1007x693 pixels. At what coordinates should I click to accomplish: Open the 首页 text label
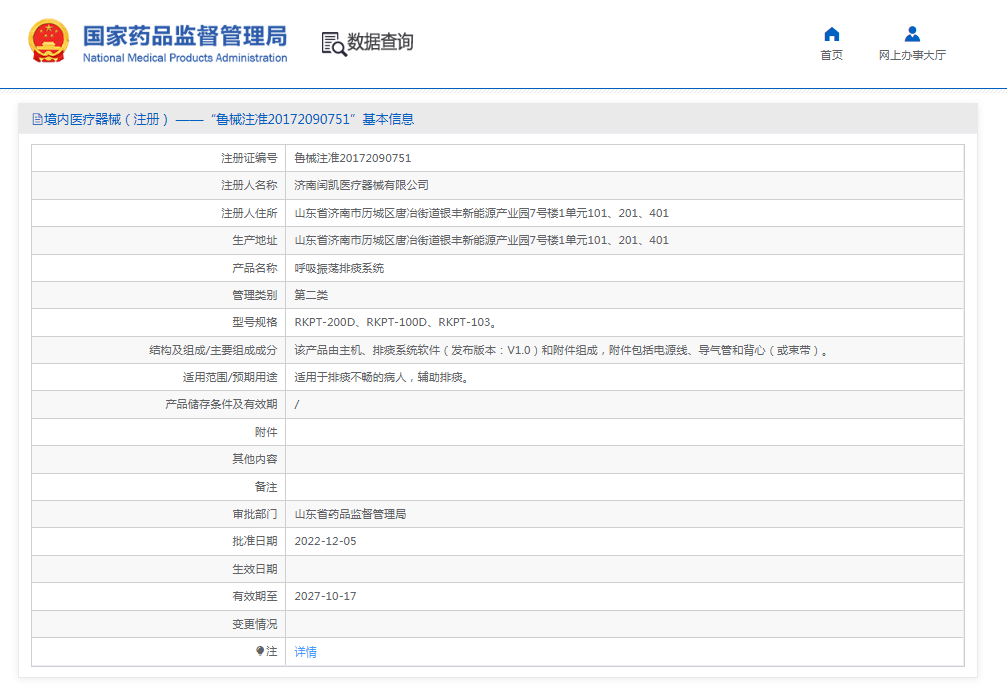pyautogui.click(x=831, y=56)
